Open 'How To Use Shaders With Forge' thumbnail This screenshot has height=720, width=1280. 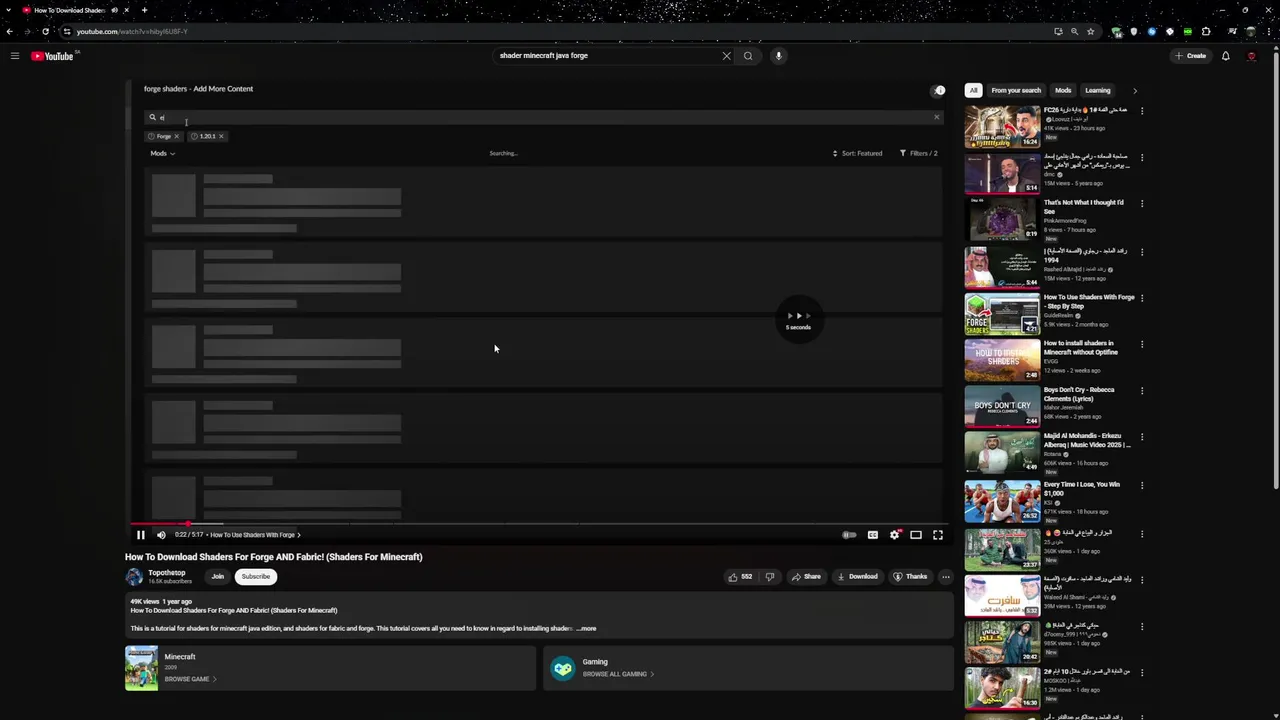coord(1002,314)
